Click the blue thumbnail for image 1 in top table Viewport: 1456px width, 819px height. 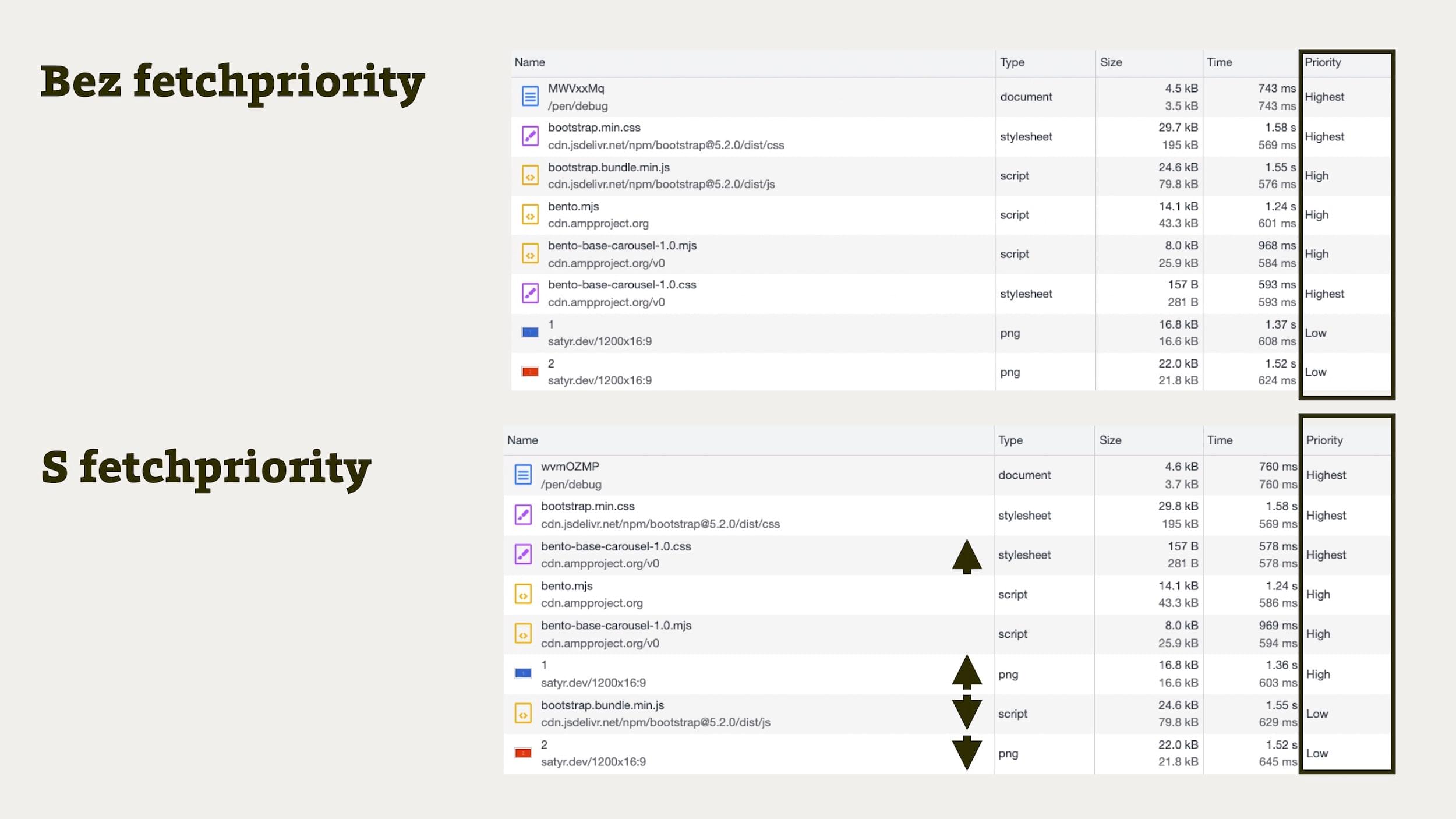pyautogui.click(x=529, y=332)
